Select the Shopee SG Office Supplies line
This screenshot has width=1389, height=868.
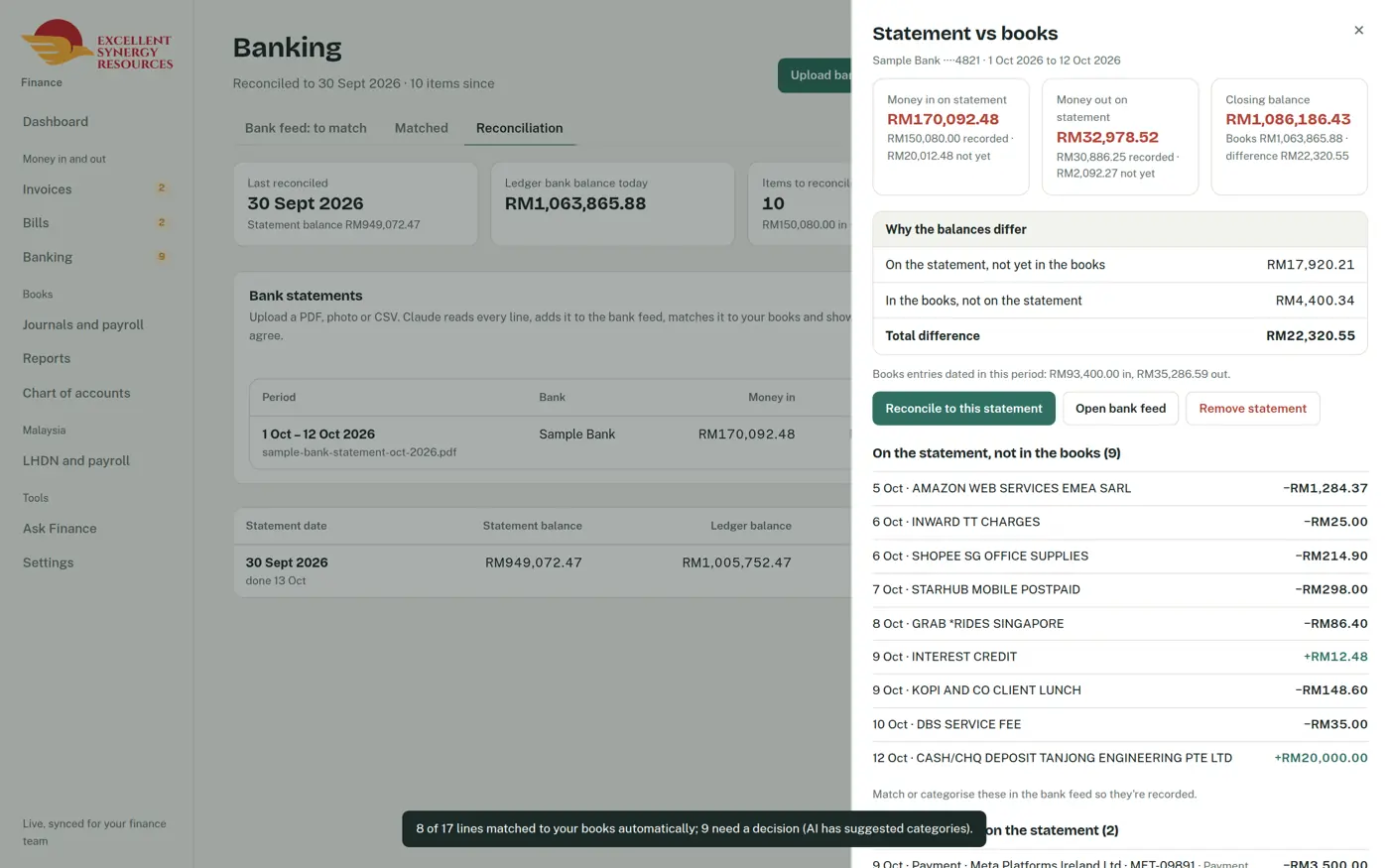pyautogui.click(x=1120, y=557)
